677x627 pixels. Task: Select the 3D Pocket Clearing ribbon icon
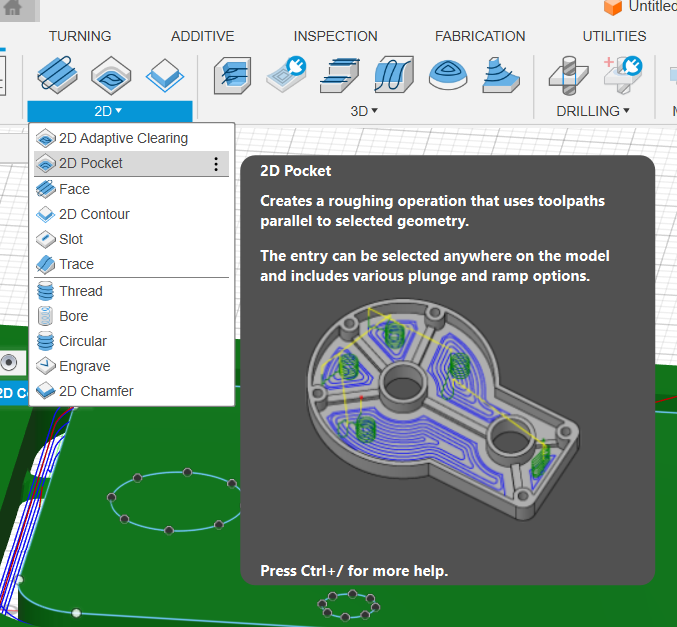coord(286,74)
